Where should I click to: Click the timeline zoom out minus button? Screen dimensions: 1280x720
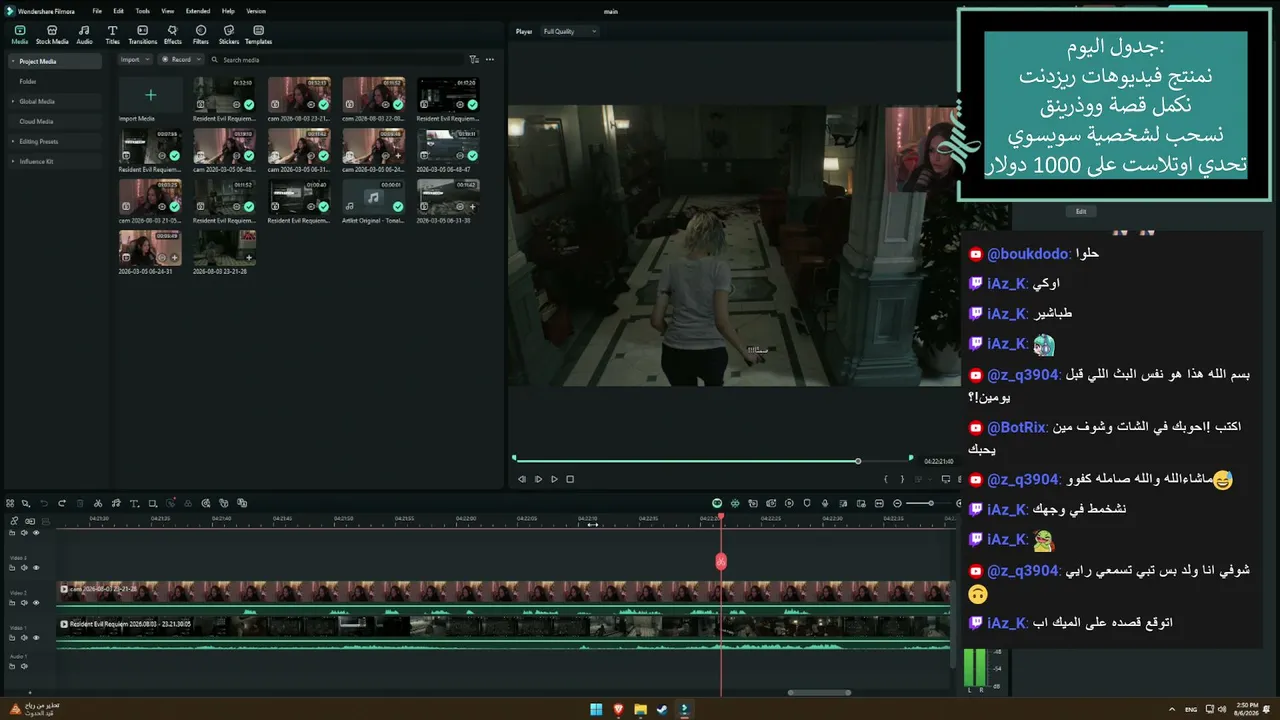(897, 503)
